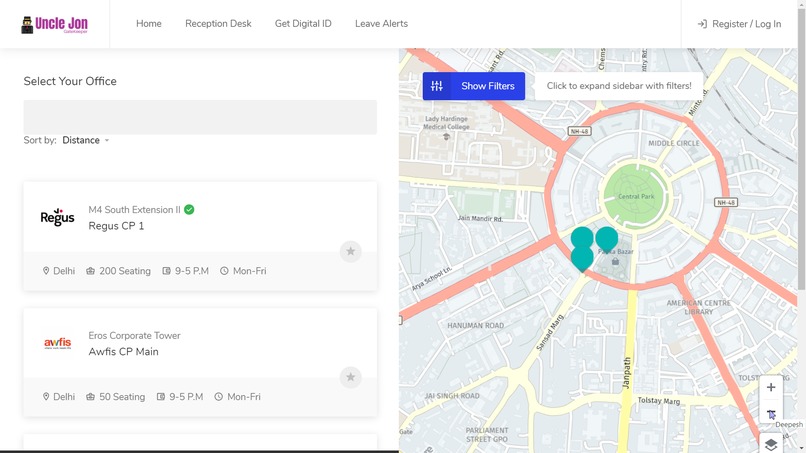Viewport: 806px width, 453px height.
Task: Open the Regus CP 1 listing title
Action: tap(116, 226)
